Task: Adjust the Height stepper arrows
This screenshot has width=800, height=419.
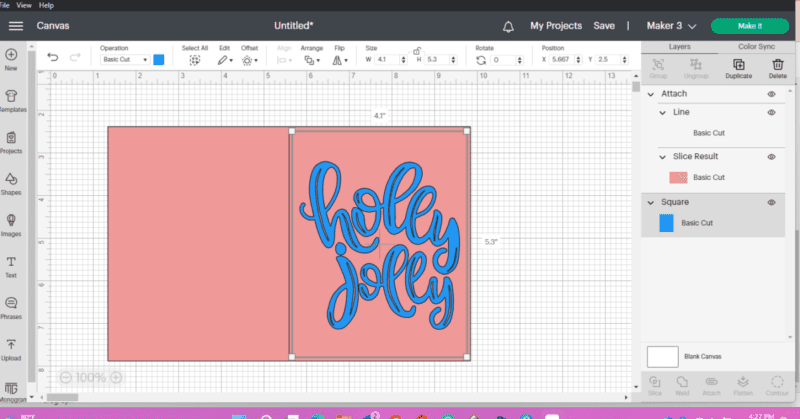Action: 453,60
